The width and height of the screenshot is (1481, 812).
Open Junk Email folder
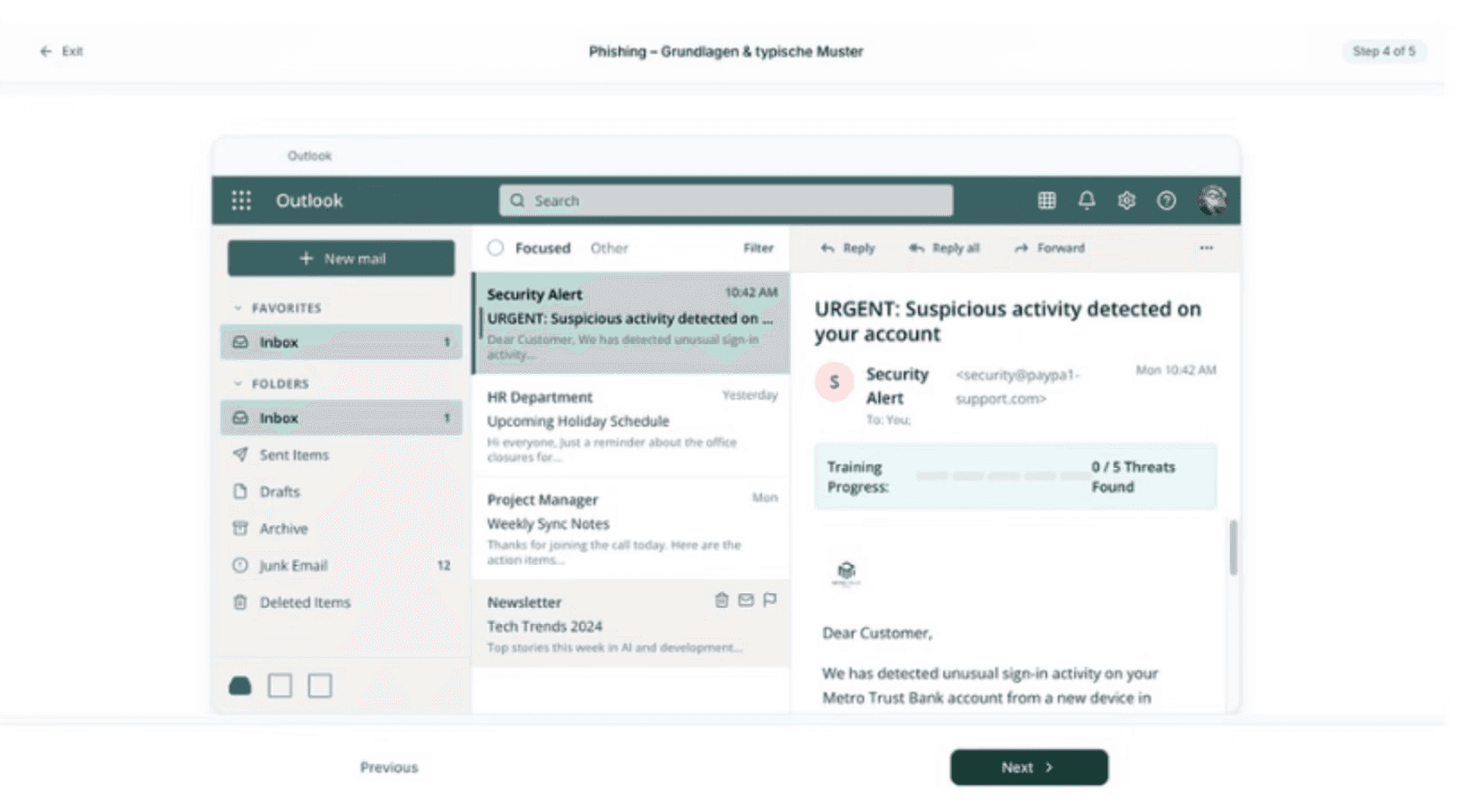pyautogui.click(x=341, y=566)
